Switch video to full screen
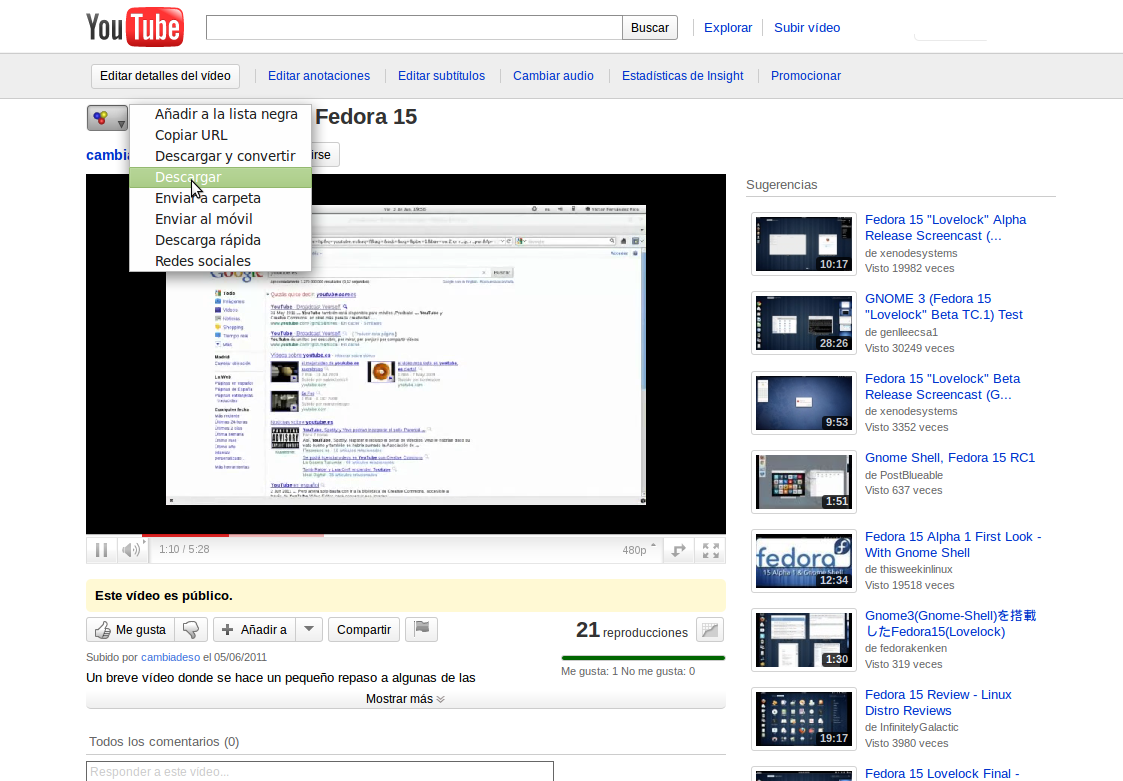Screen dimensions: 1123x781 click(710, 550)
